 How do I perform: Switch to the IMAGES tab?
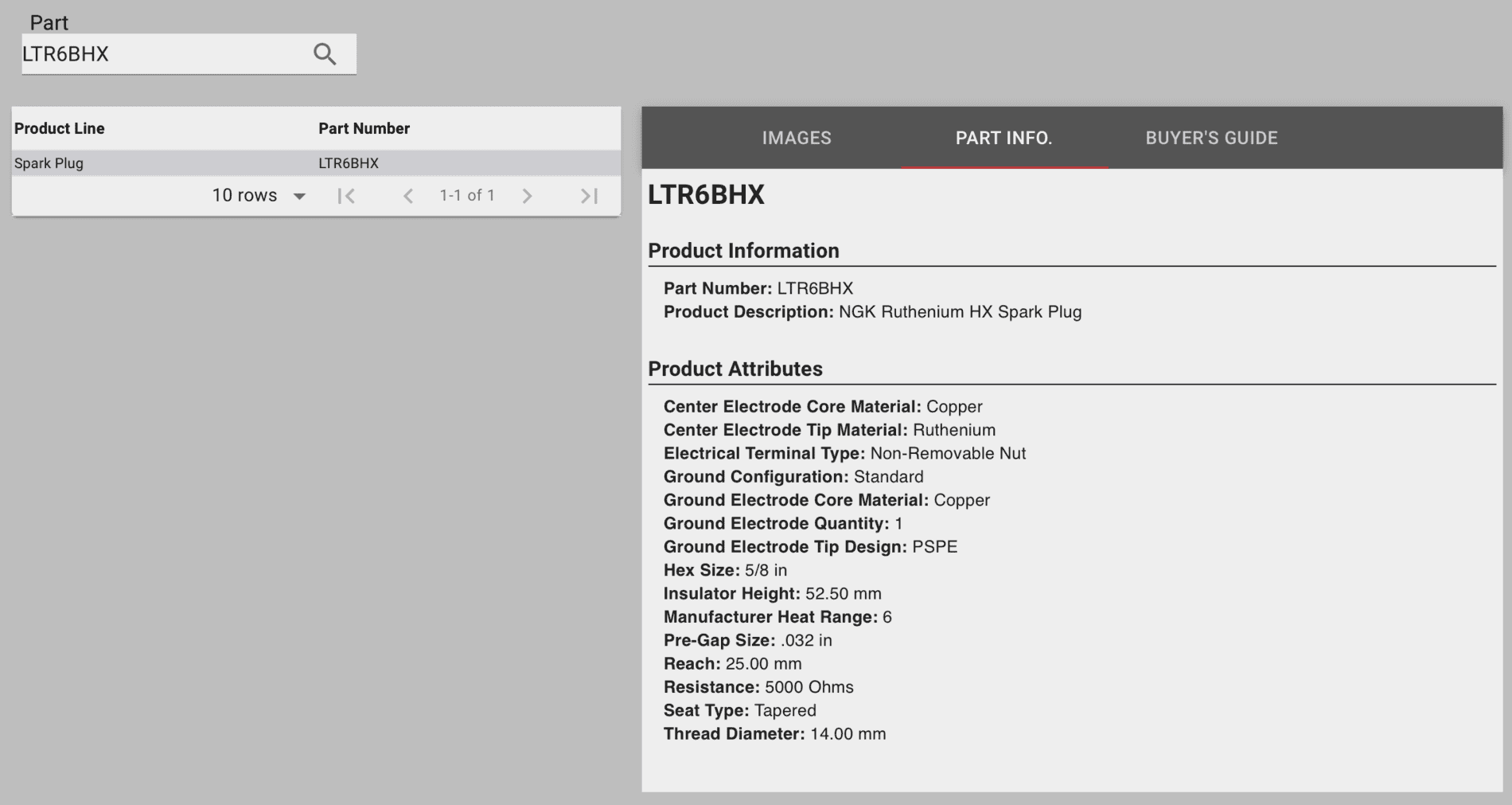pos(797,138)
